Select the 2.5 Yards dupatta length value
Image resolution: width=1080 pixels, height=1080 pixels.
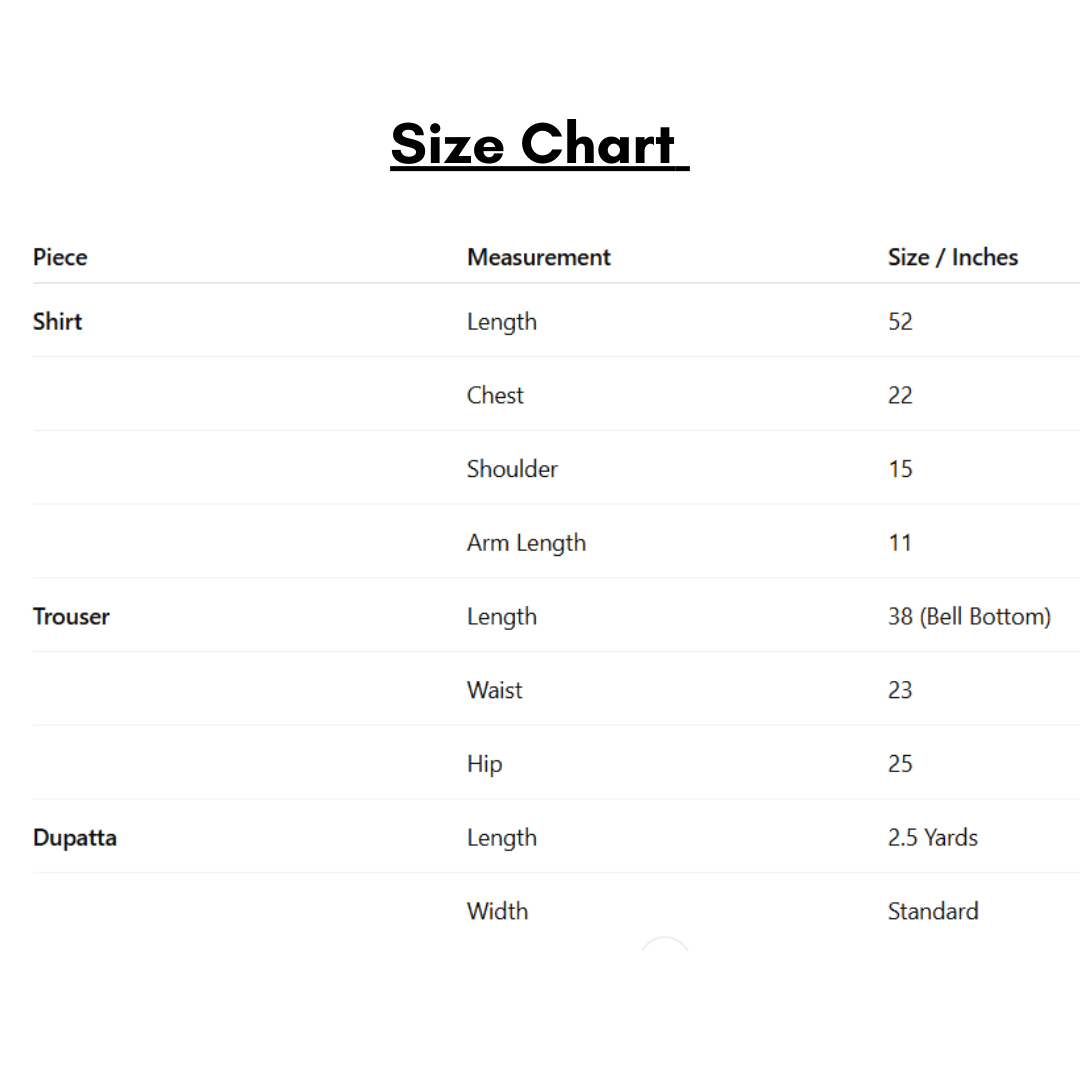click(932, 838)
